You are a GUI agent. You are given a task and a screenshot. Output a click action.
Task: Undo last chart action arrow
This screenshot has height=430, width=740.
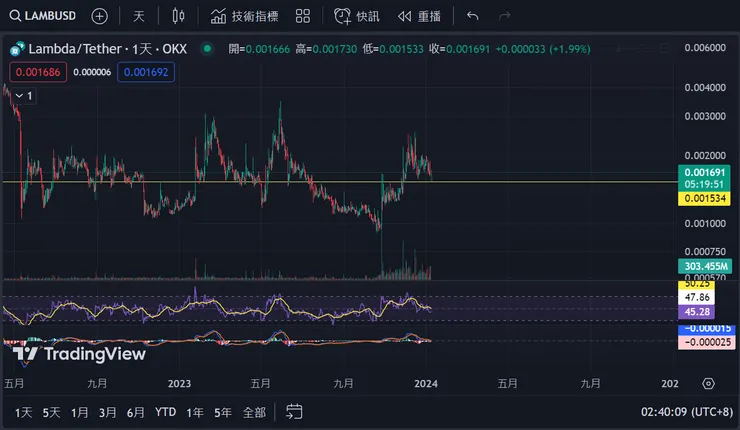pyautogui.click(x=472, y=16)
